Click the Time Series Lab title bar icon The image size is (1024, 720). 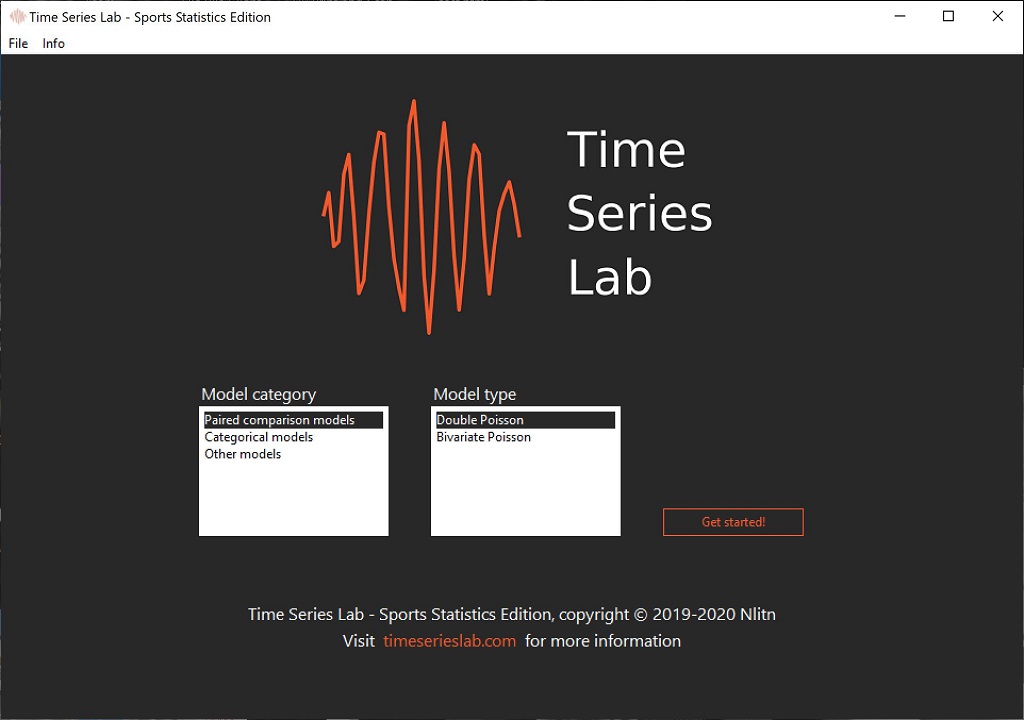17,17
